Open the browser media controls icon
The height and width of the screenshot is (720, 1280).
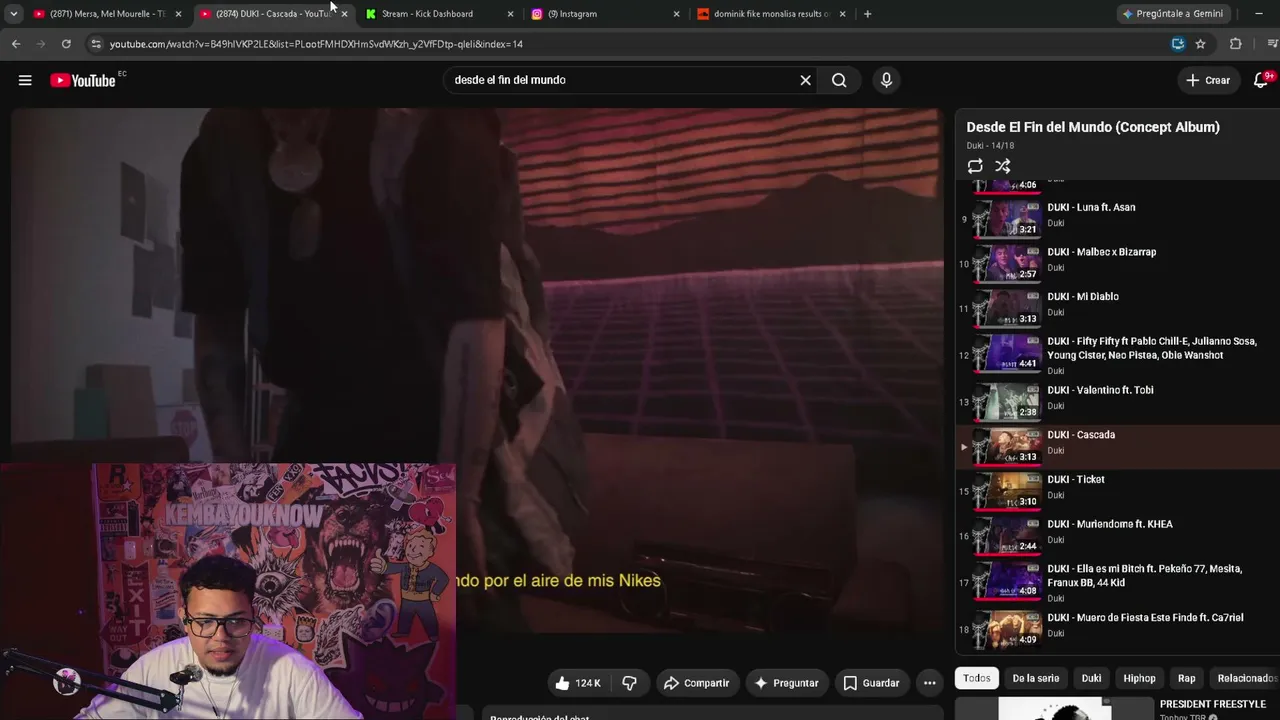click(1272, 44)
